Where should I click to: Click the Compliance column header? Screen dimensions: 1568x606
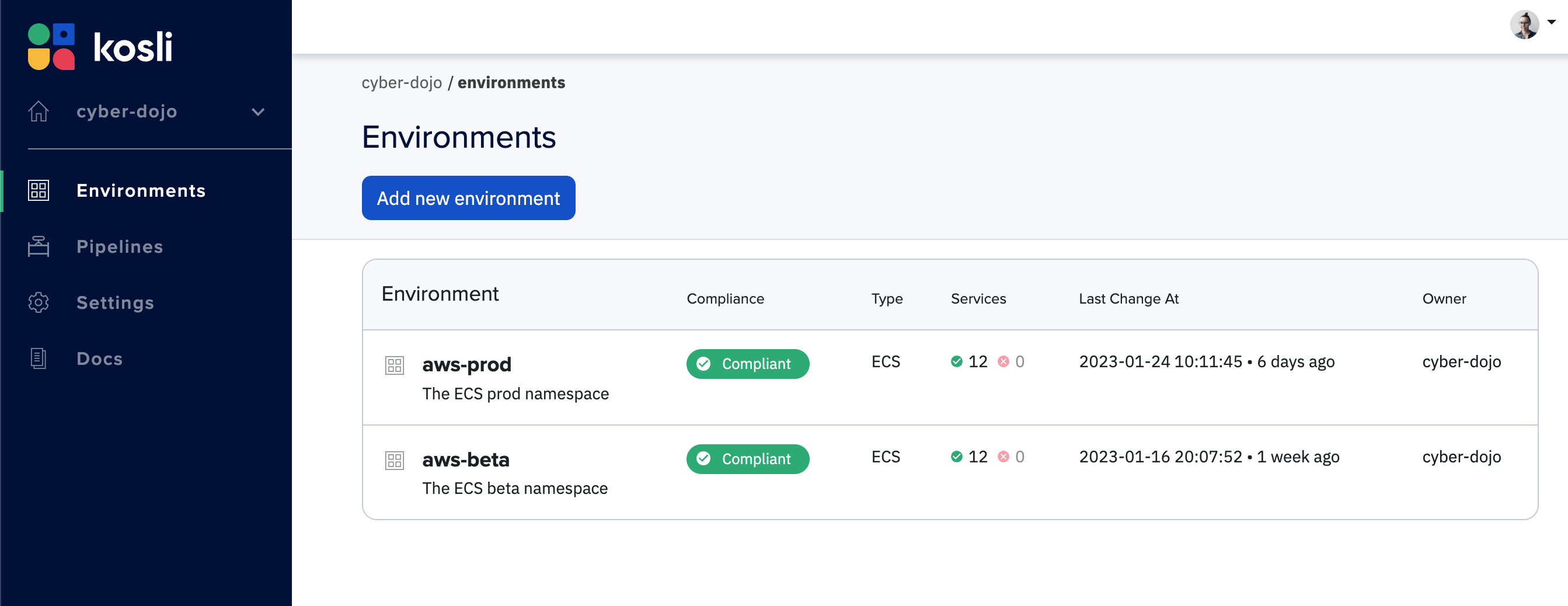click(725, 299)
